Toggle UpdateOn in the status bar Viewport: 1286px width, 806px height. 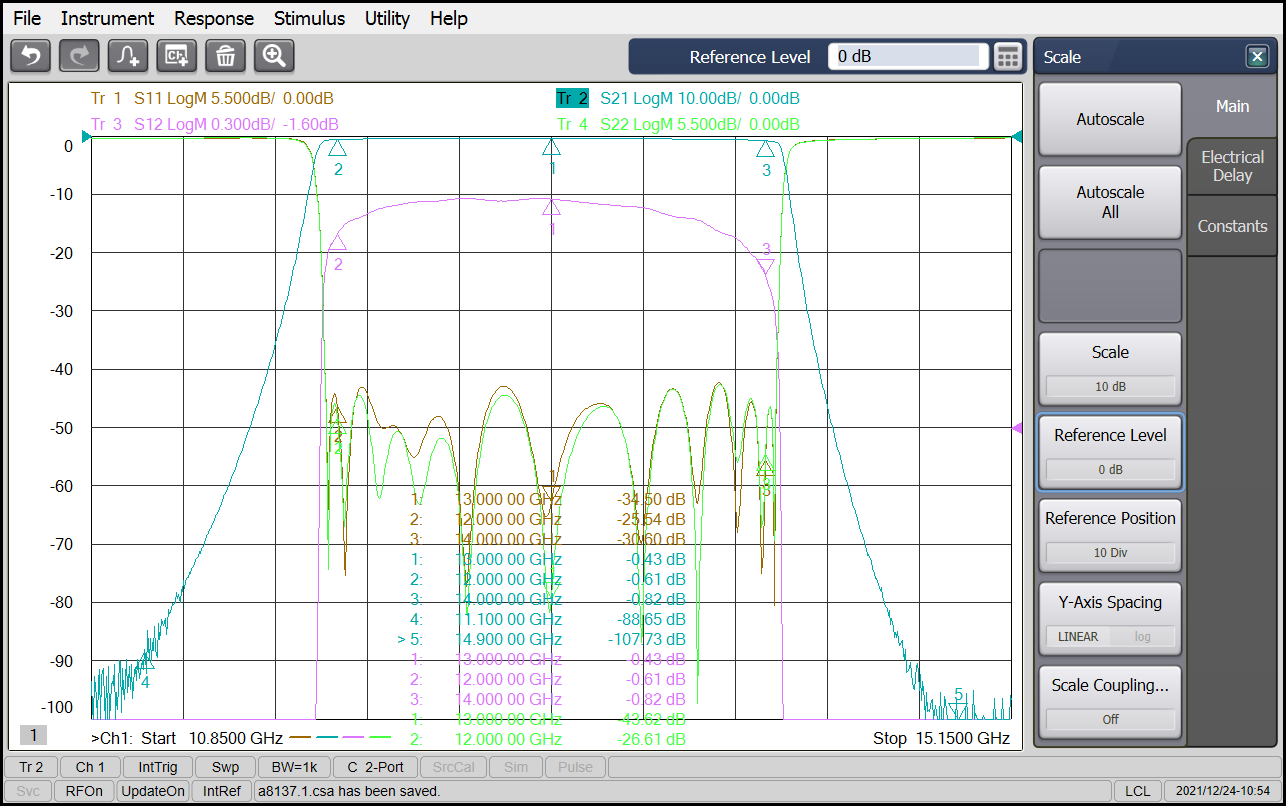pyautogui.click(x=153, y=791)
